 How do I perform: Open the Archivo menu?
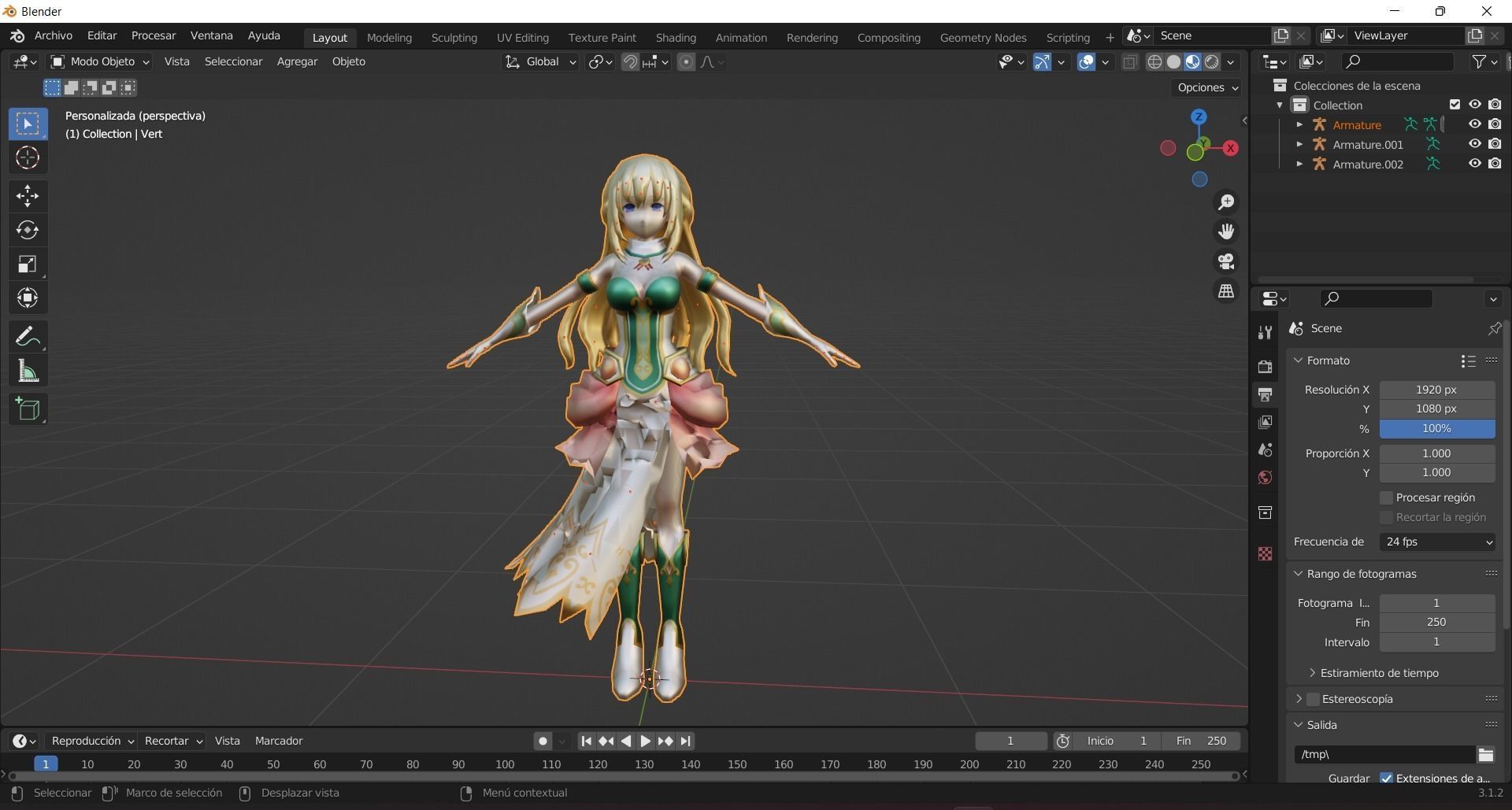point(53,36)
